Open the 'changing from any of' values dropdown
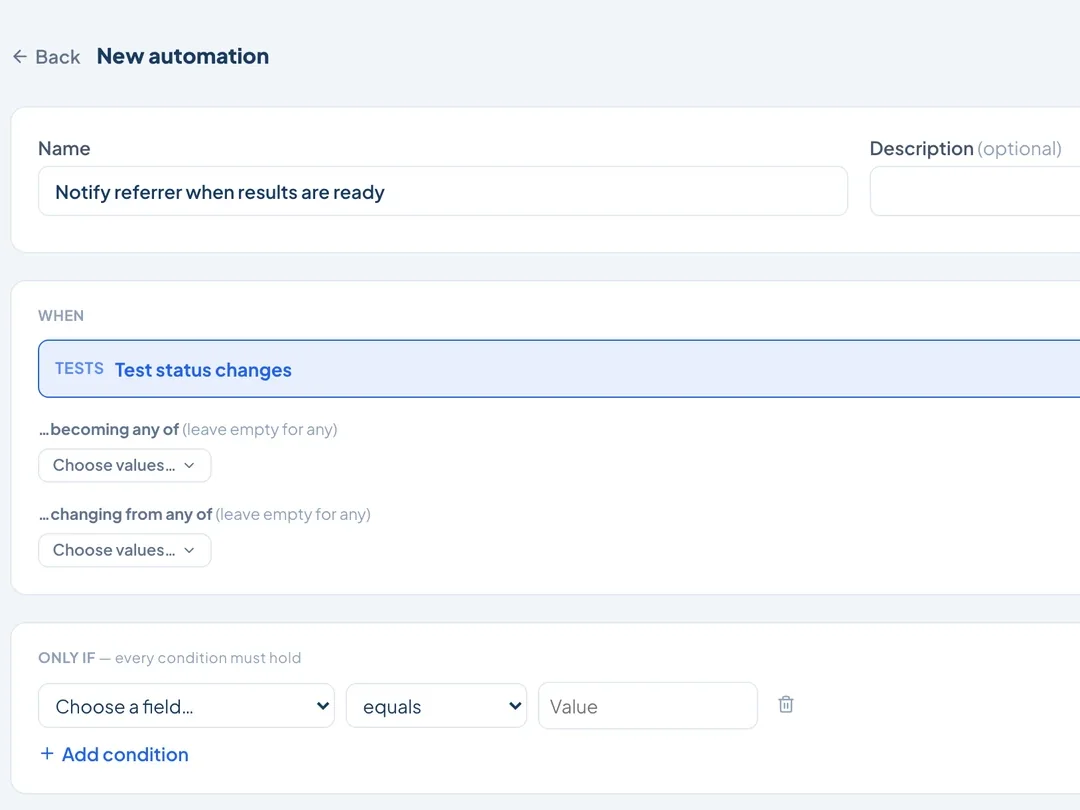Viewport: 1080px width, 810px height. (x=125, y=550)
